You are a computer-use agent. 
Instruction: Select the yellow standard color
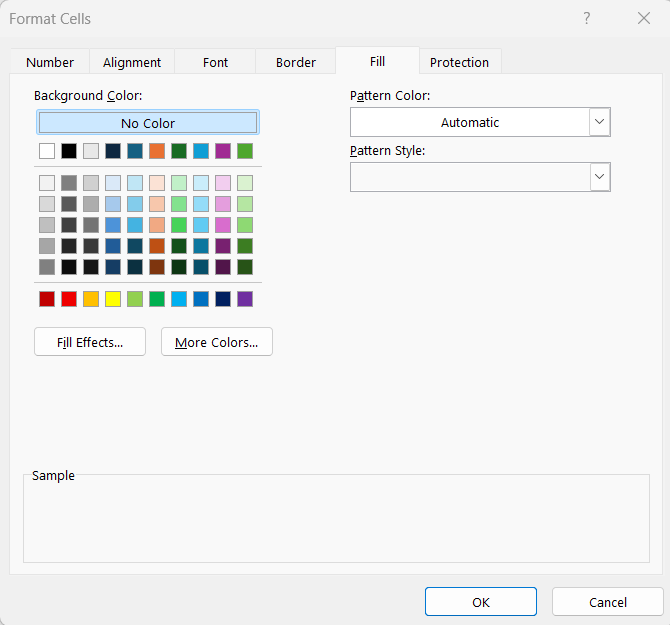[113, 299]
